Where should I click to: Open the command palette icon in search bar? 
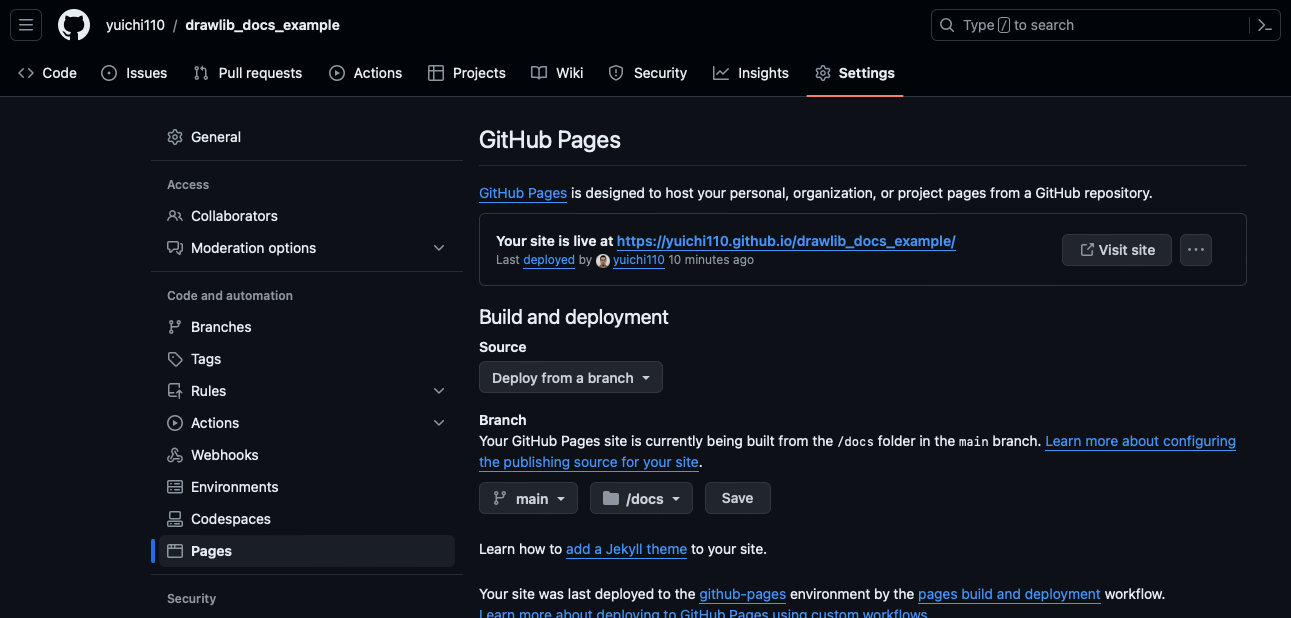click(x=1265, y=25)
